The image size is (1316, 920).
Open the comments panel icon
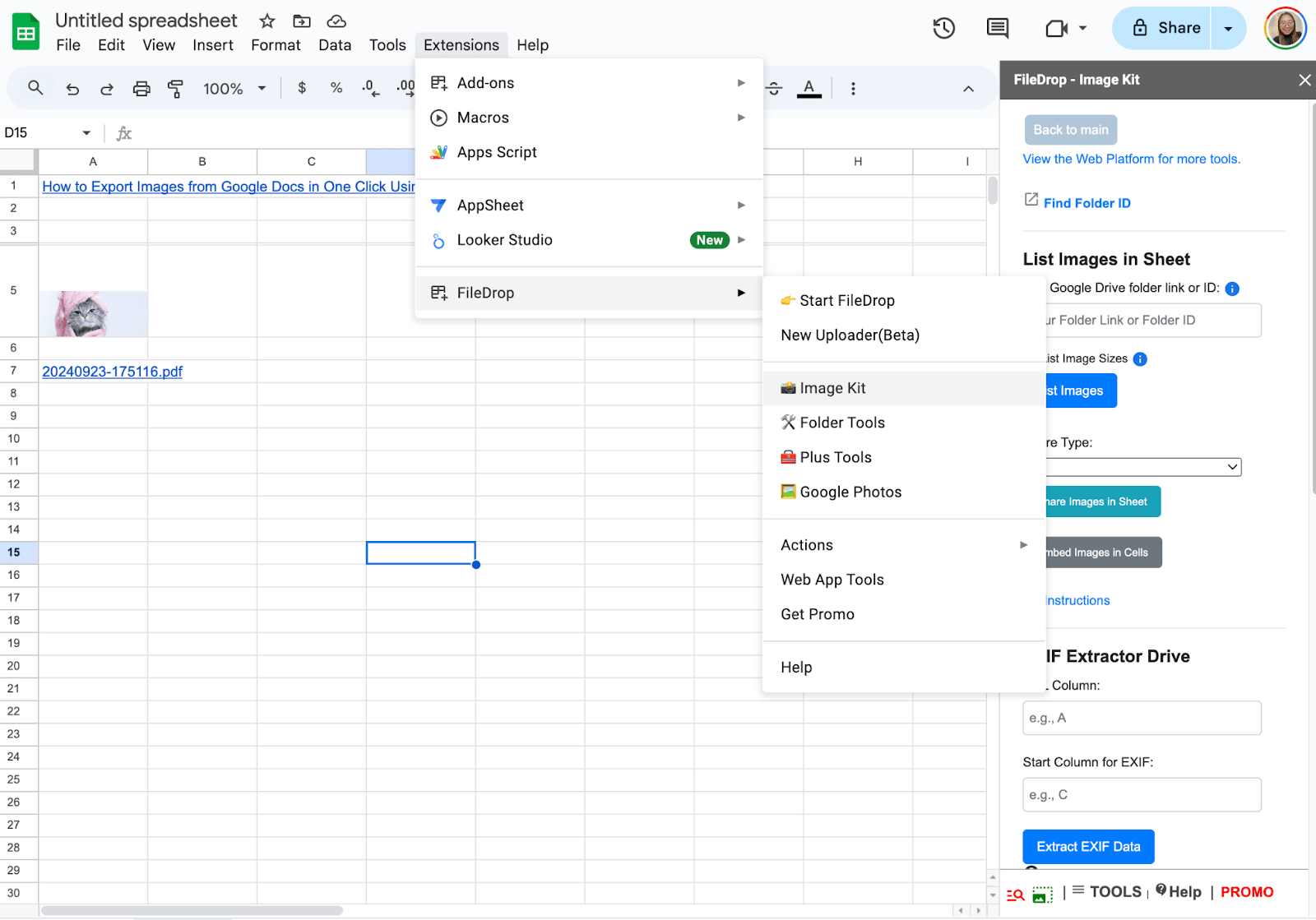tap(998, 28)
